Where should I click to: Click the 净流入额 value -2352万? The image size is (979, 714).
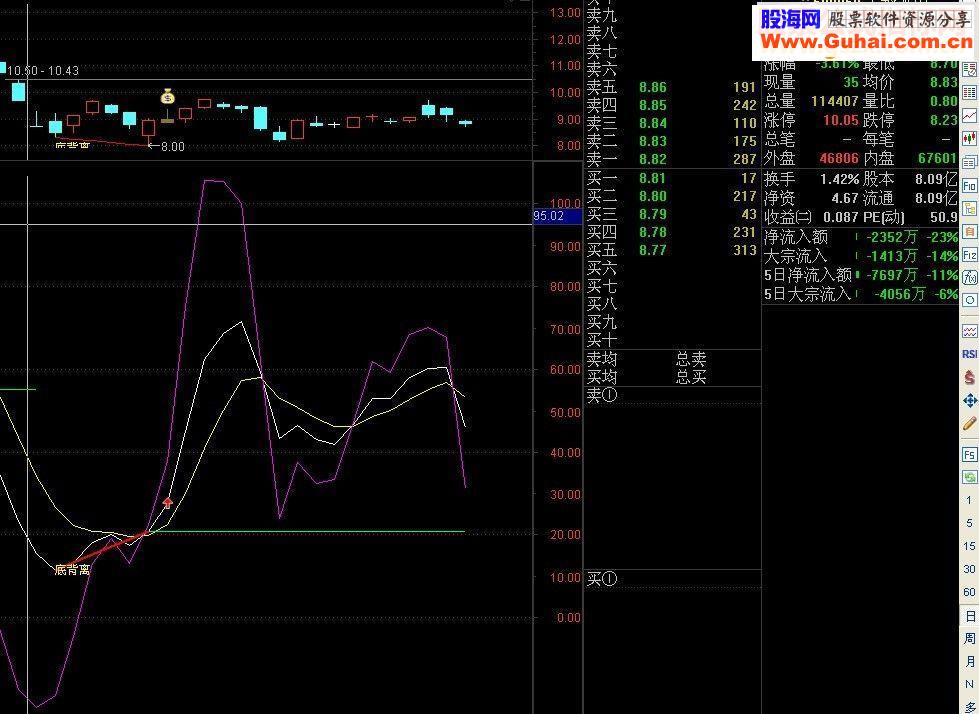click(x=892, y=237)
